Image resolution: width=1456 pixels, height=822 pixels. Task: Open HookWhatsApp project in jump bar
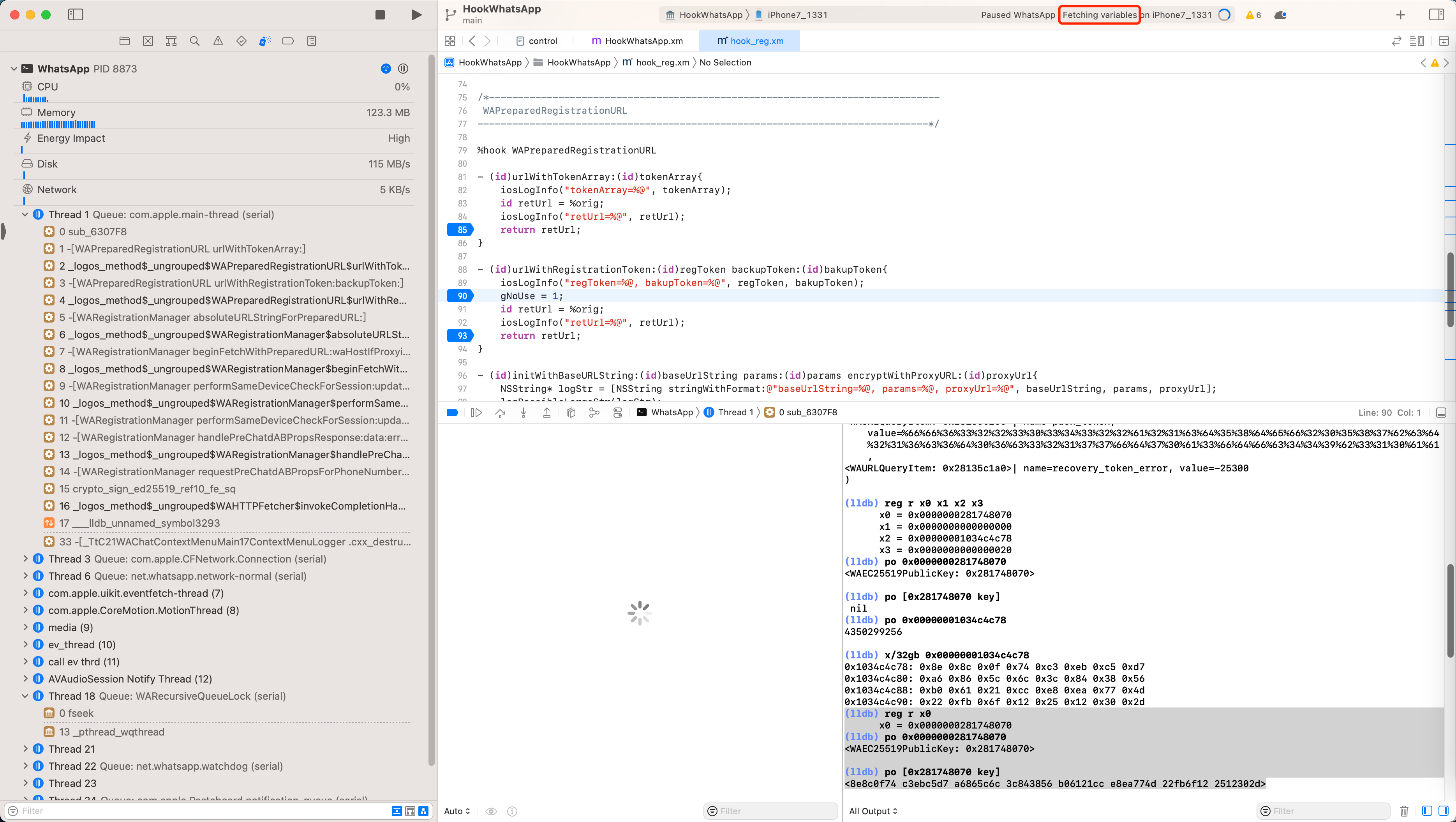click(x=483, y=62)
